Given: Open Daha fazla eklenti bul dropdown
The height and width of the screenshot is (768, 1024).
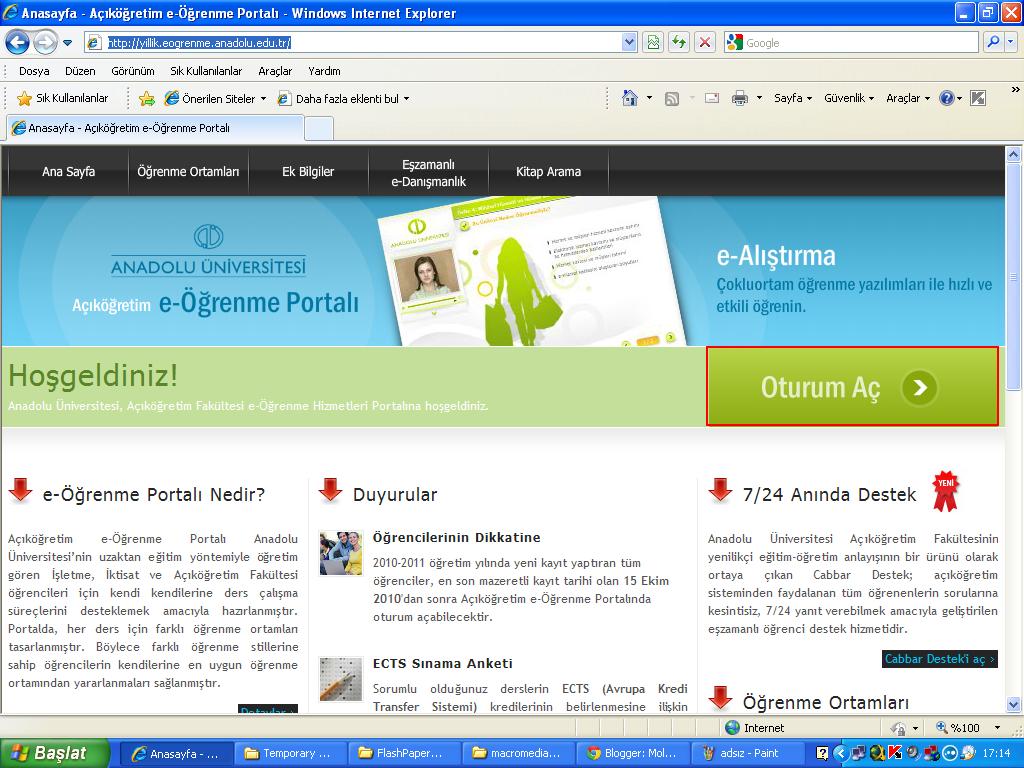Looking at the screenshot, I should (x=344, y=99).
